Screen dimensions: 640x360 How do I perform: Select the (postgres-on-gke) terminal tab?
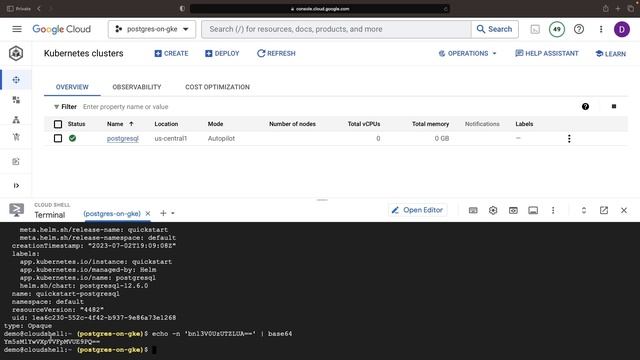click(112, 213)
